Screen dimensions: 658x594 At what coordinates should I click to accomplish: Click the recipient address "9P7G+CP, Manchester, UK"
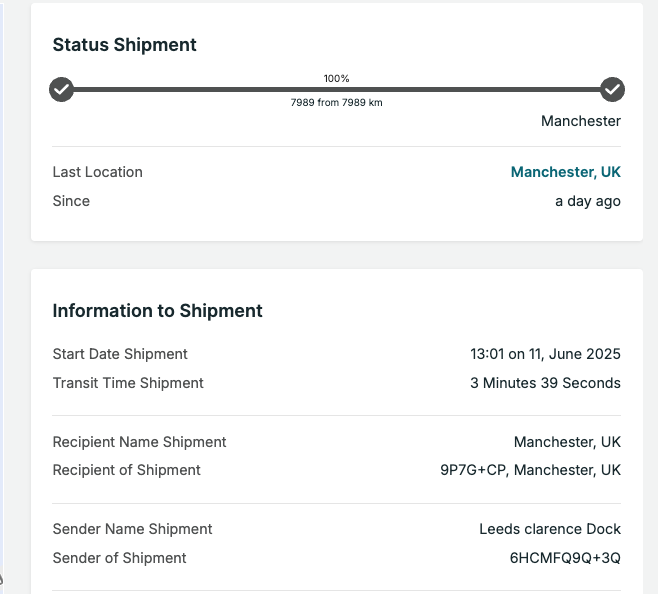point(530,470)
